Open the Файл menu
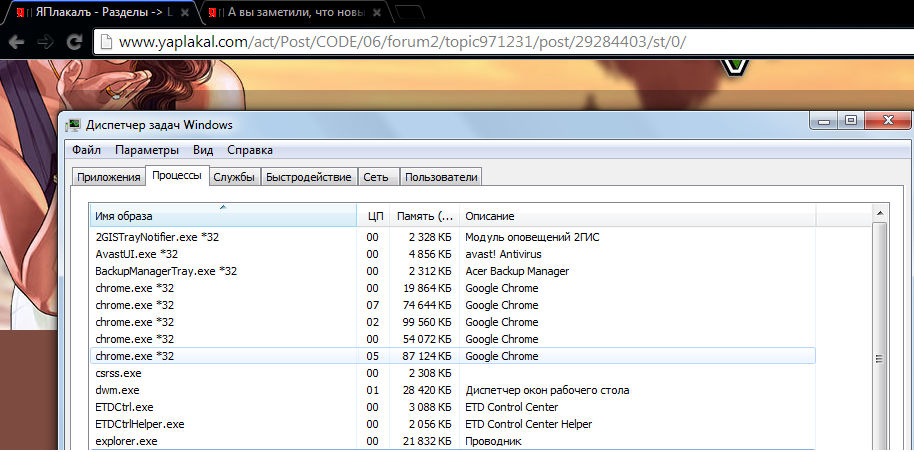The image size is (914, 452). (86, 150)
